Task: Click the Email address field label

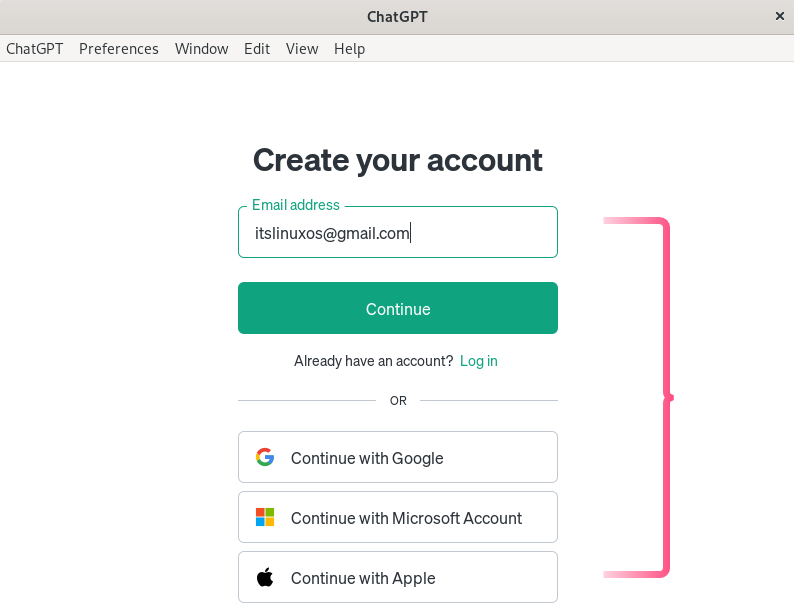Action: click(296, 205)
